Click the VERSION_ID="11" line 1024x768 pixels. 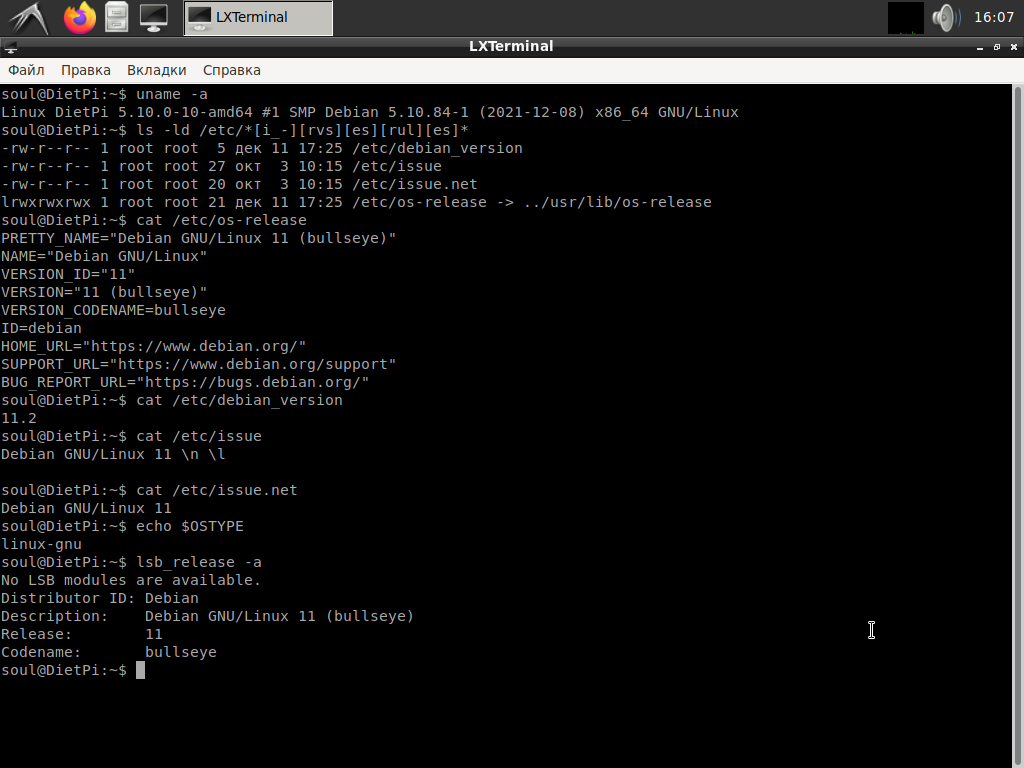68,274
